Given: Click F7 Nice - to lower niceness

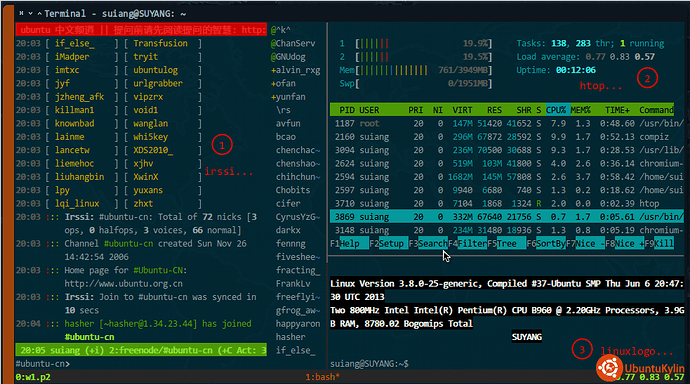Looking at the screenshot, I should (x=585, y=244).
